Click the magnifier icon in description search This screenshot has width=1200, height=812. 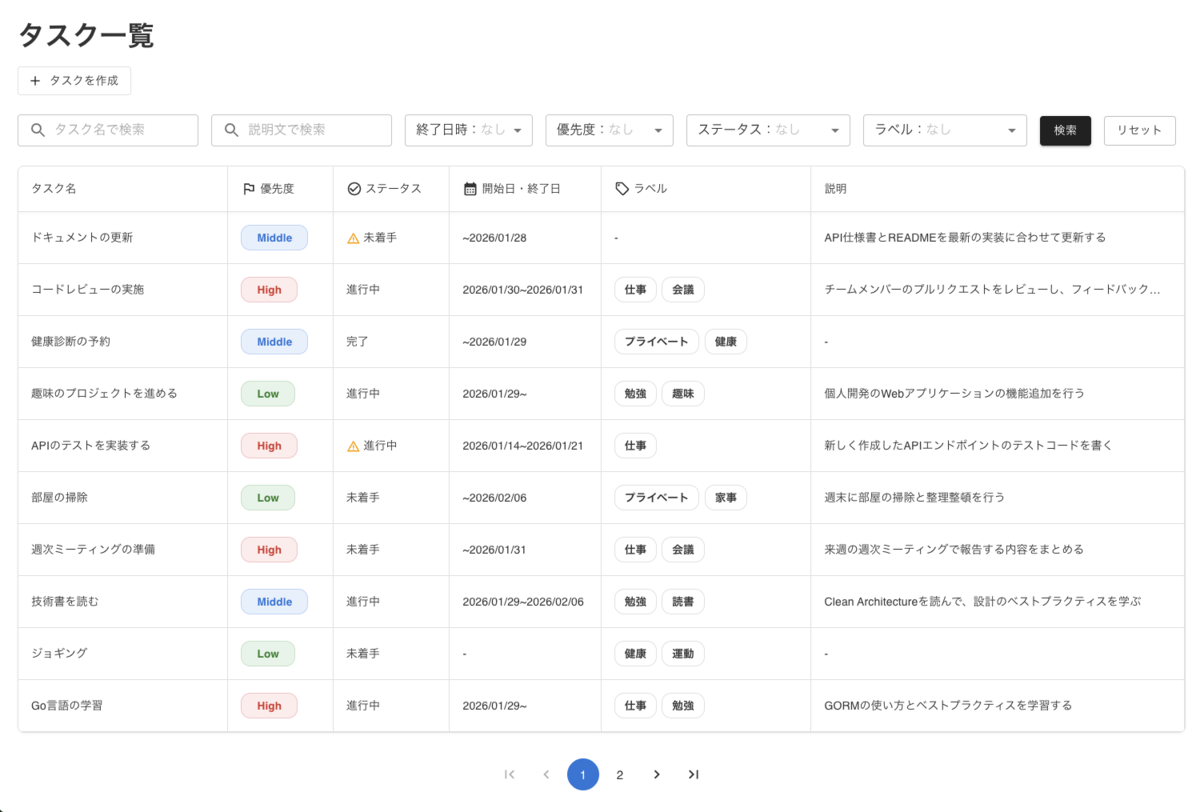pyautogui.click(x=231, y=130)
